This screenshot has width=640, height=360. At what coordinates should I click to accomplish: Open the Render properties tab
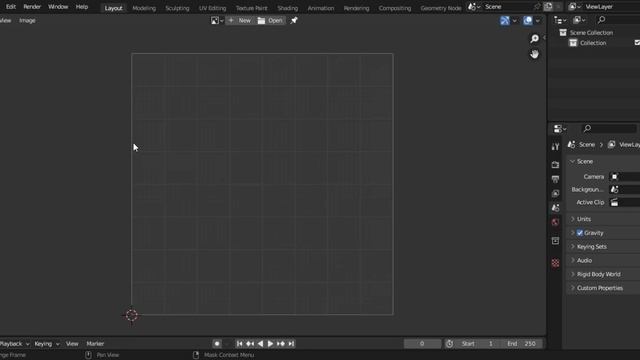[x=555, y=165]
